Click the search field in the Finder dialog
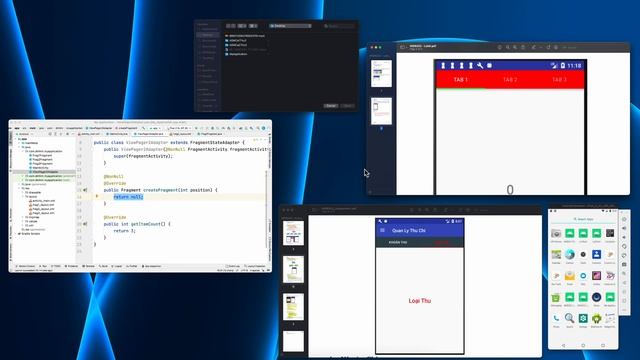Screen dimensions: 640x360 pyautogui.click(x=339, y=26)
